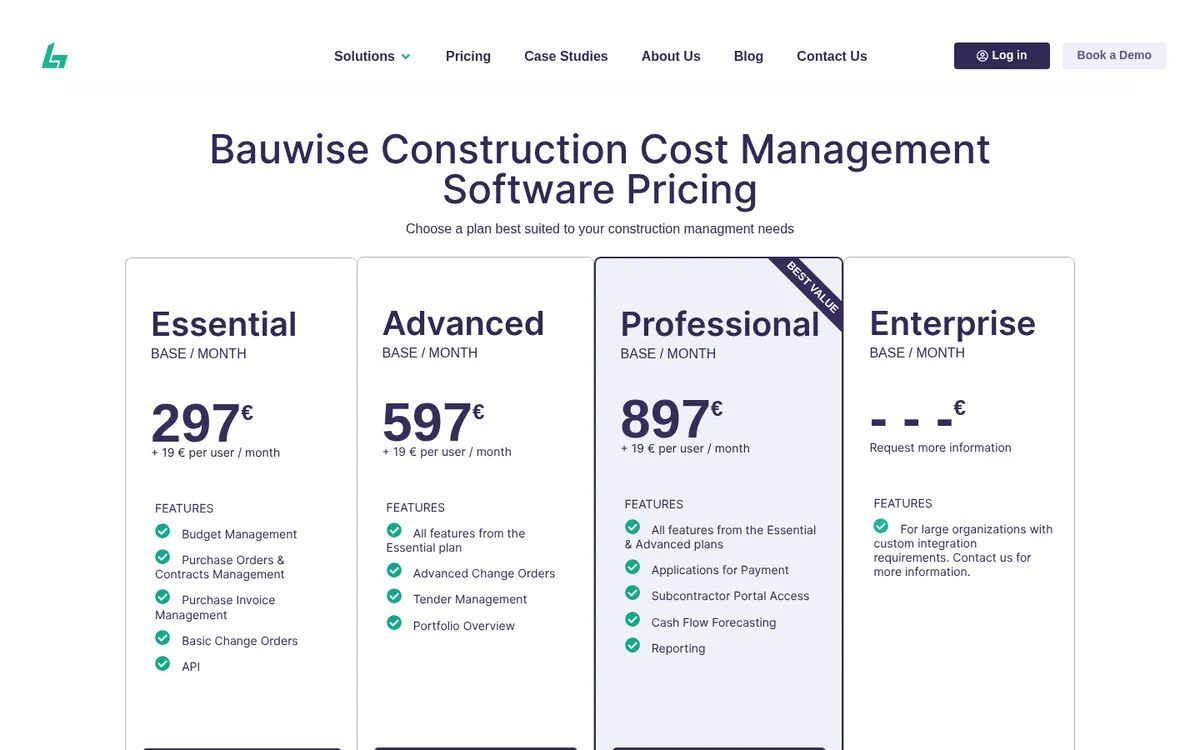This screenshot has height=750, width=1200.
Task: Click 'Choose a plan best suited' subtitle
Action: coord(600,229)
